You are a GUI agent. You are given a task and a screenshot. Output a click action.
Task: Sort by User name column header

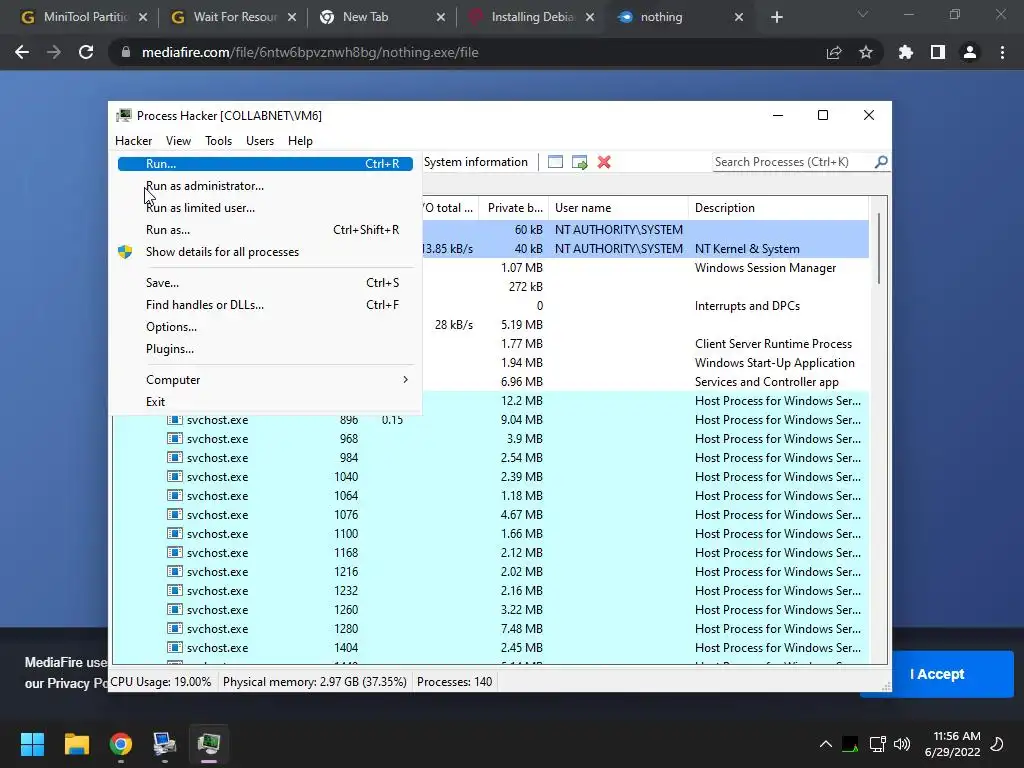point(618,208)
